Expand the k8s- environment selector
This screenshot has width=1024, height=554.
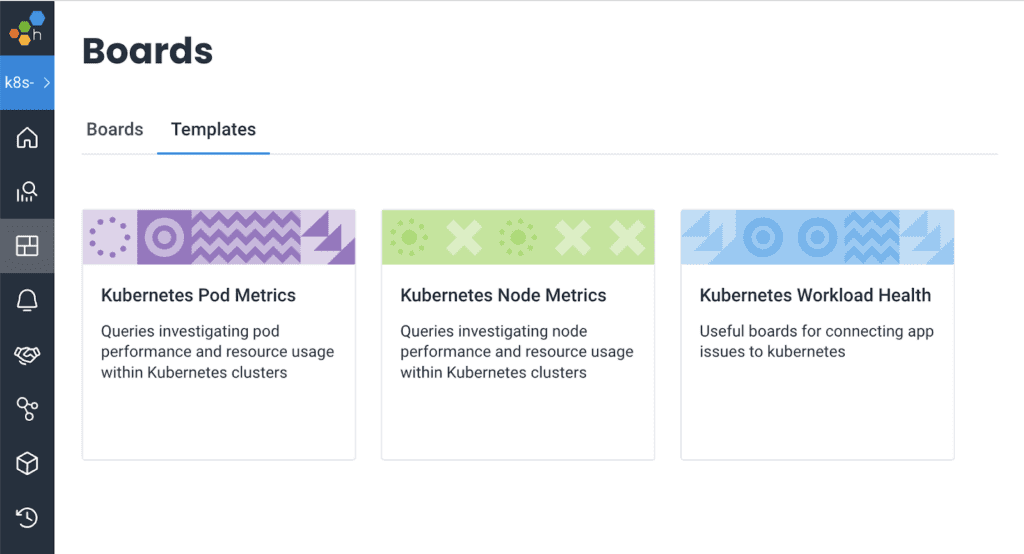tap(27, 82)
